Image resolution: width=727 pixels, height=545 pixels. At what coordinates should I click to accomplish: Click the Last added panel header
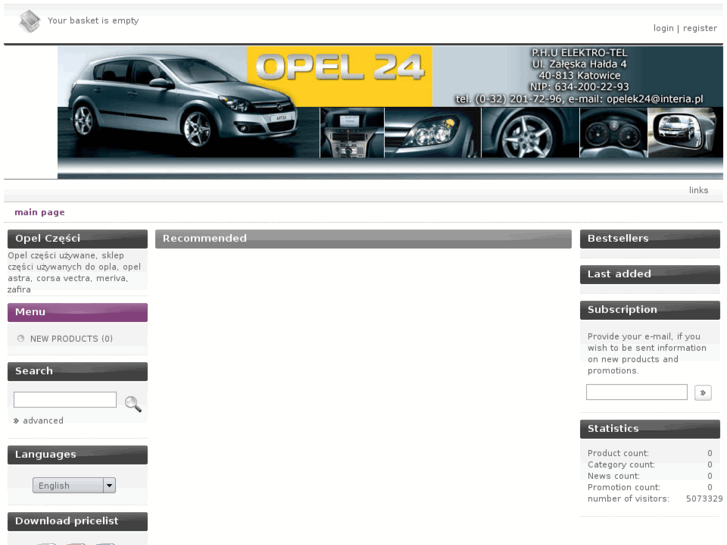650,274
